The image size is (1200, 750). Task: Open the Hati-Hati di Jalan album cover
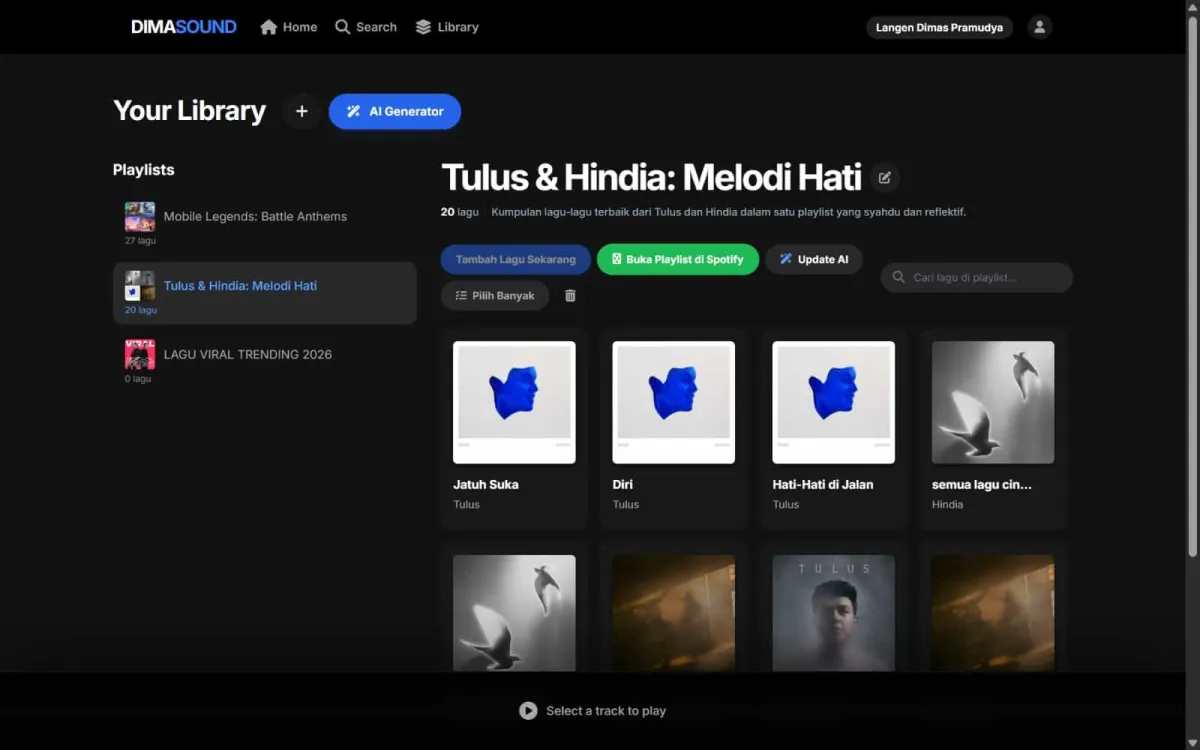coord(834,402)
